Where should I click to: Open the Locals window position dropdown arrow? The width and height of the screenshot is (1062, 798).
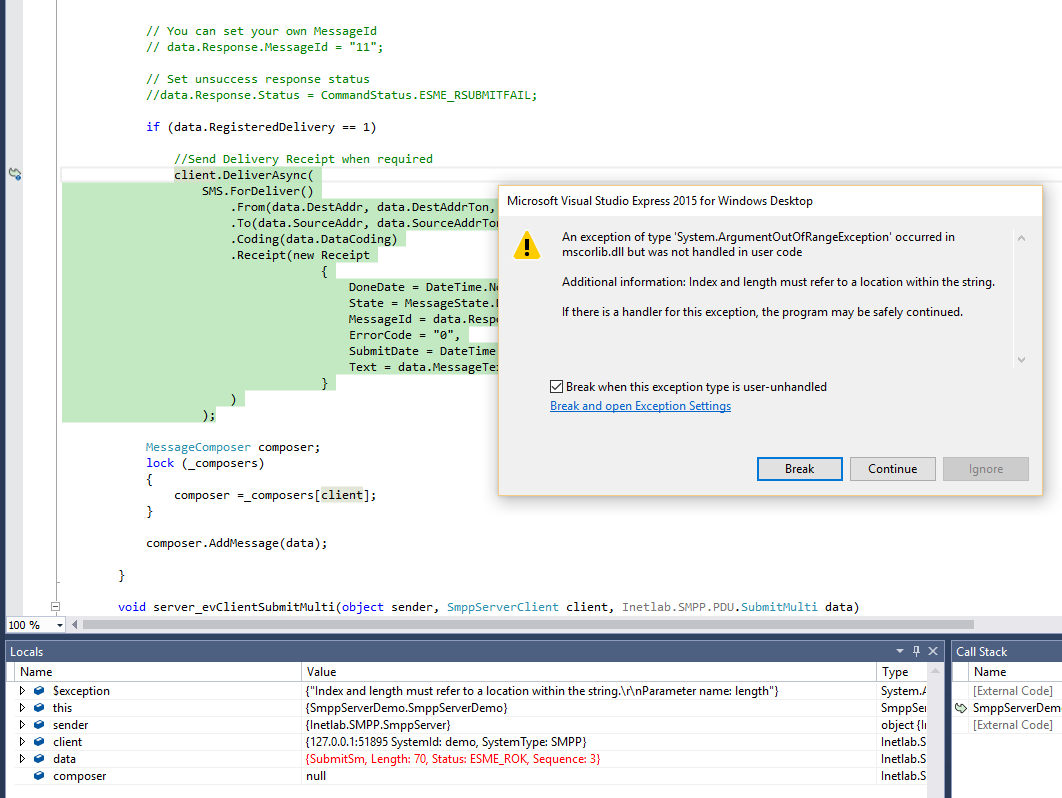(899, 651)
